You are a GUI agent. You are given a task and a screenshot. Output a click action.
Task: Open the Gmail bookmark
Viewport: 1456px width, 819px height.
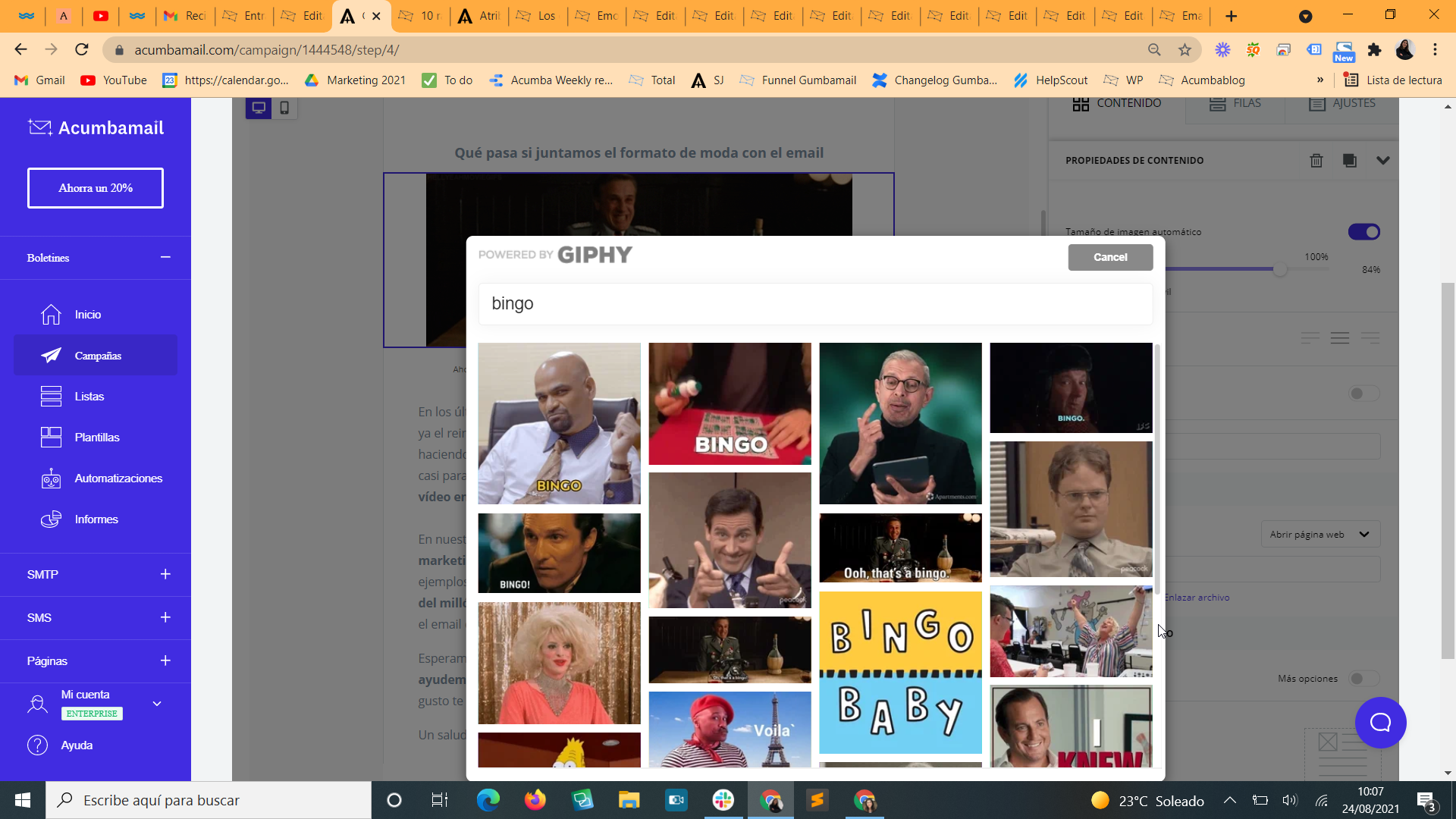[x=40, y=80]
